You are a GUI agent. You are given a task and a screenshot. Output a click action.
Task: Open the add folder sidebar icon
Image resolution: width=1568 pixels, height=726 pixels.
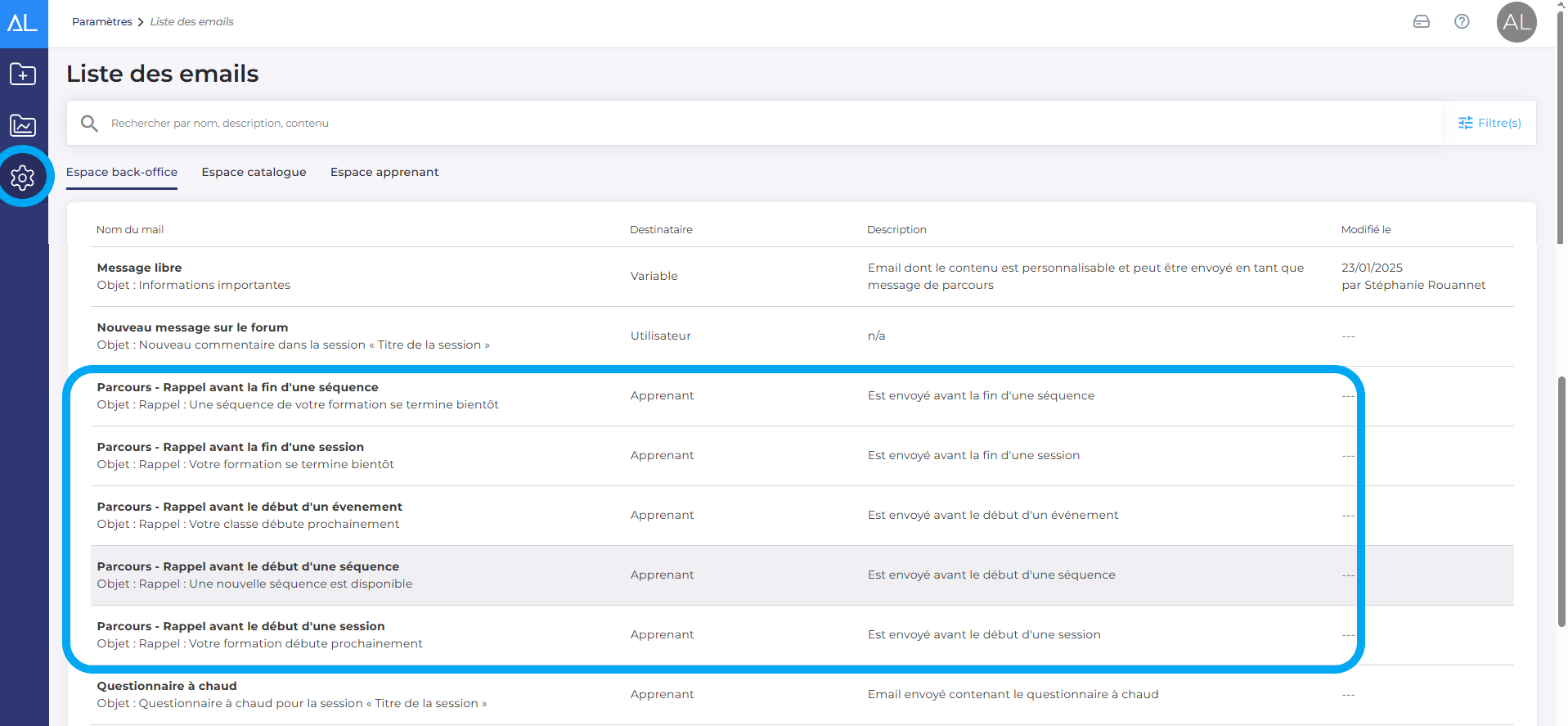point(23,74)
